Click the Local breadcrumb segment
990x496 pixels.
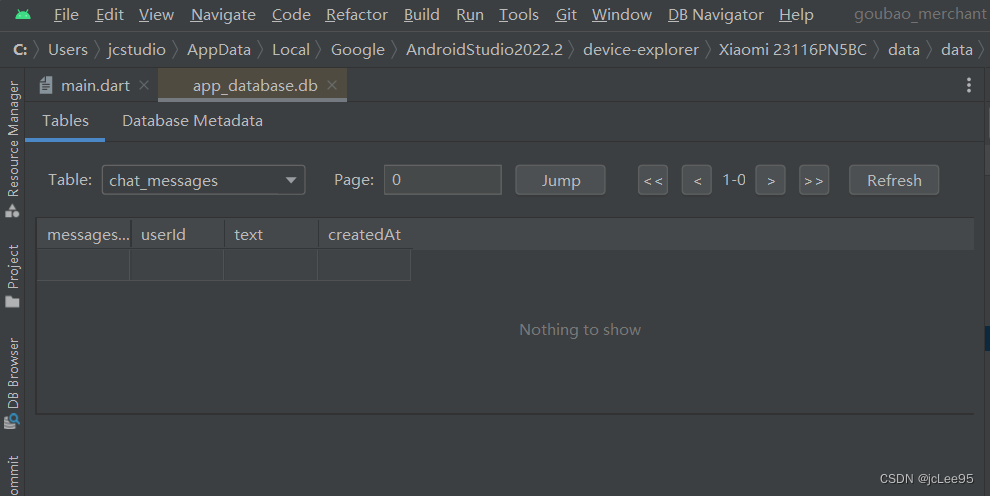pos(290,49)
